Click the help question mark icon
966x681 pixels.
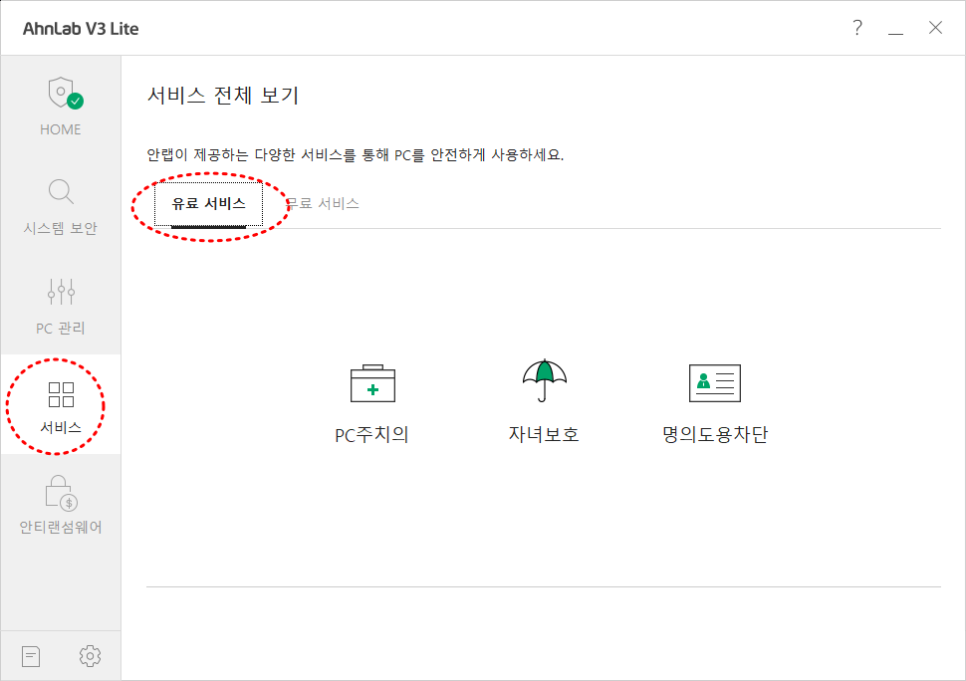coord(858,28)
